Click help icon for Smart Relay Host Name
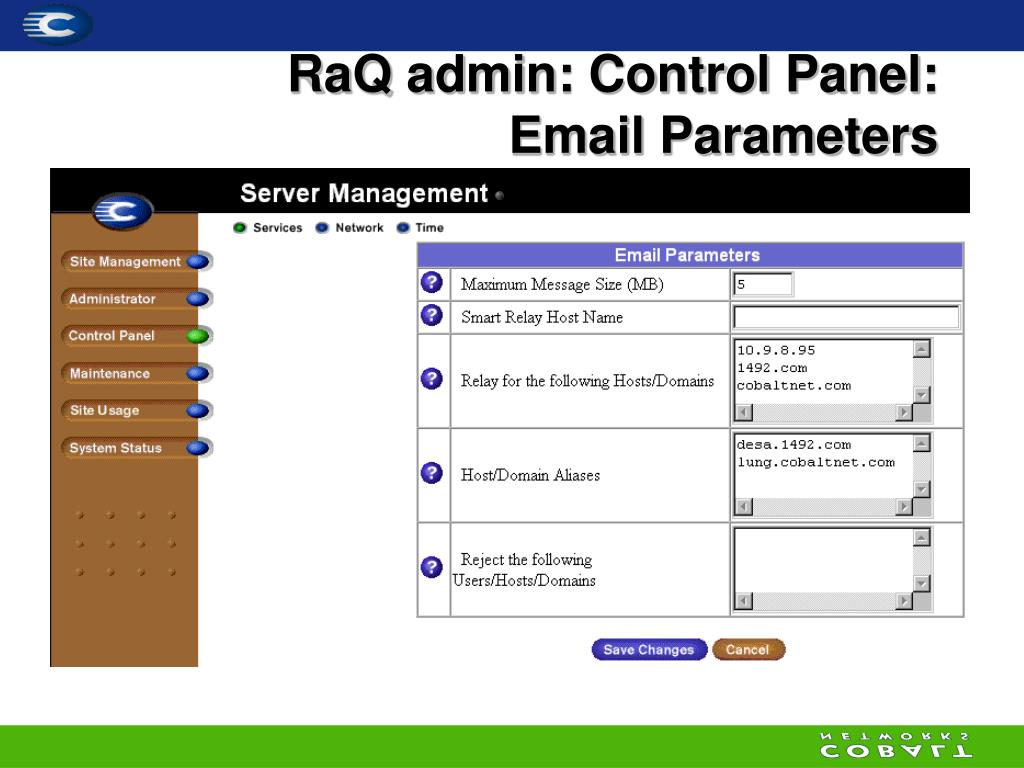Image resolution: width=1024 pixels, height=768 pixels. 432,315
